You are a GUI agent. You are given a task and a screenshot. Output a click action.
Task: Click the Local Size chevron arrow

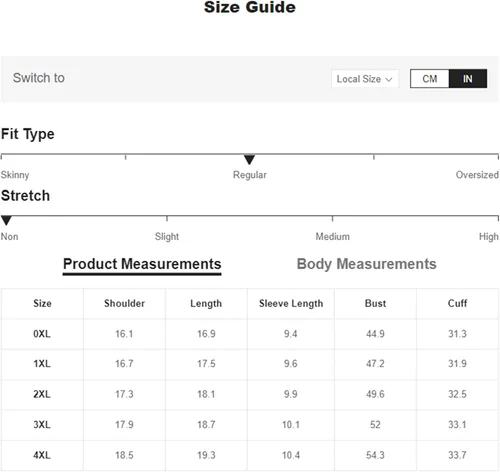(389, 80)
